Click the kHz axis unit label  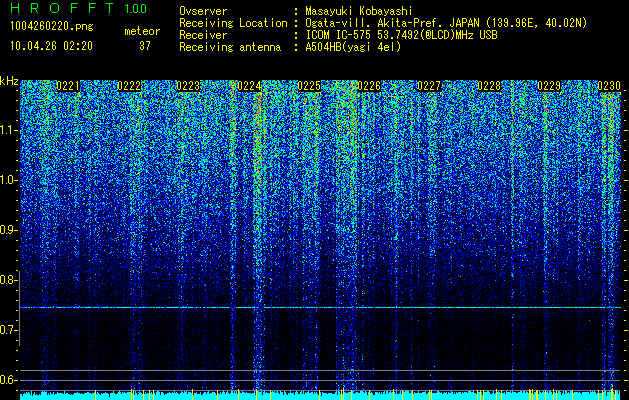(9, 81)
